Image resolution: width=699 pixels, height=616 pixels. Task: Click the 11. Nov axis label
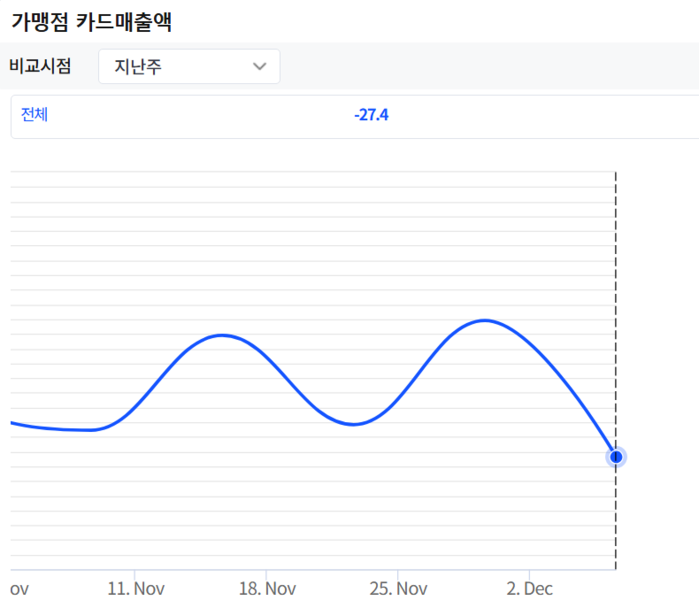[x=136, y=589]
